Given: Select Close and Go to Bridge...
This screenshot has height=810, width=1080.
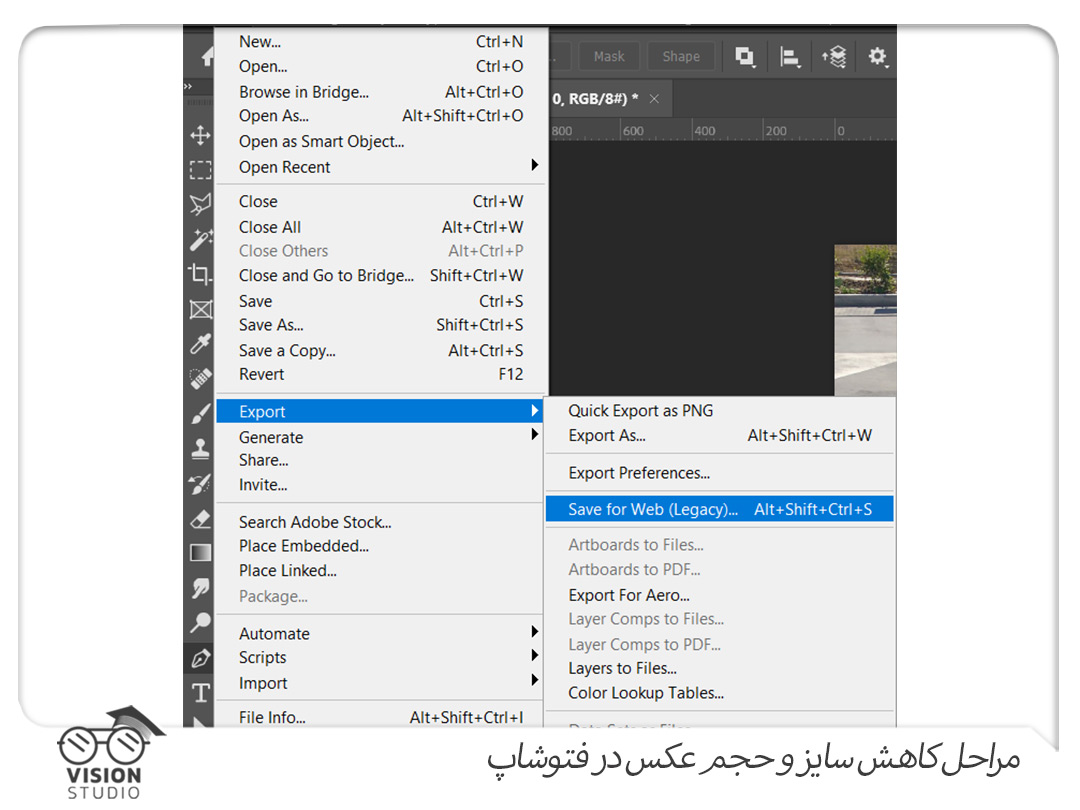Looking at the screenshot, I should 381,276.
